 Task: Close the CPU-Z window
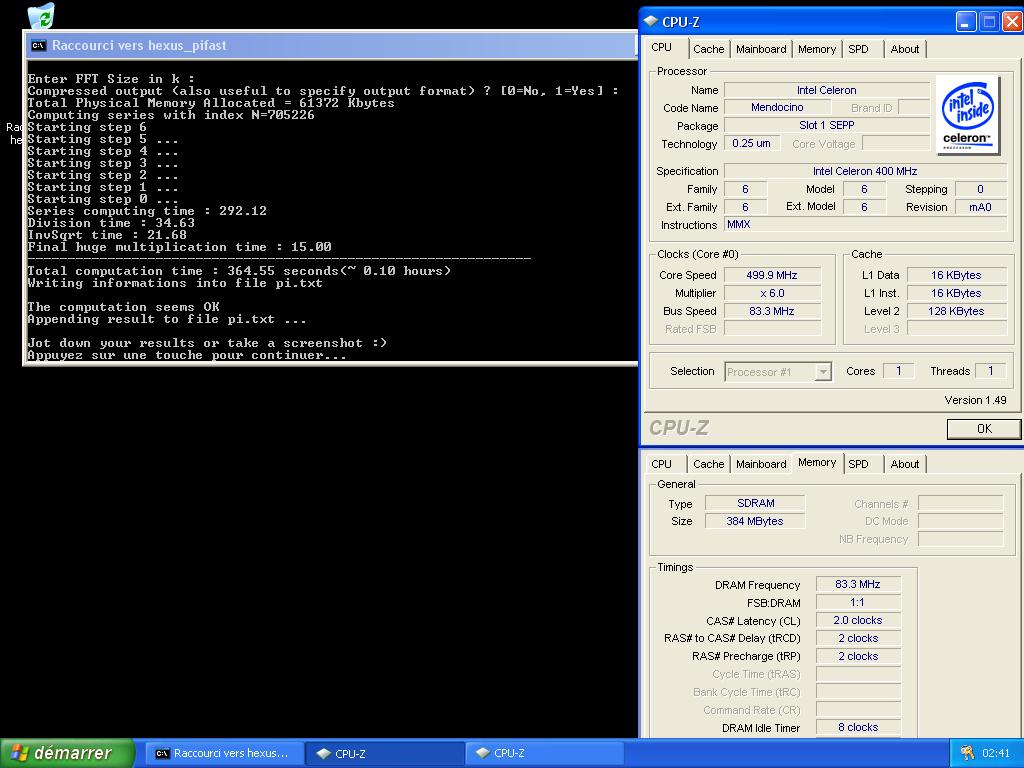(1012, 22)
